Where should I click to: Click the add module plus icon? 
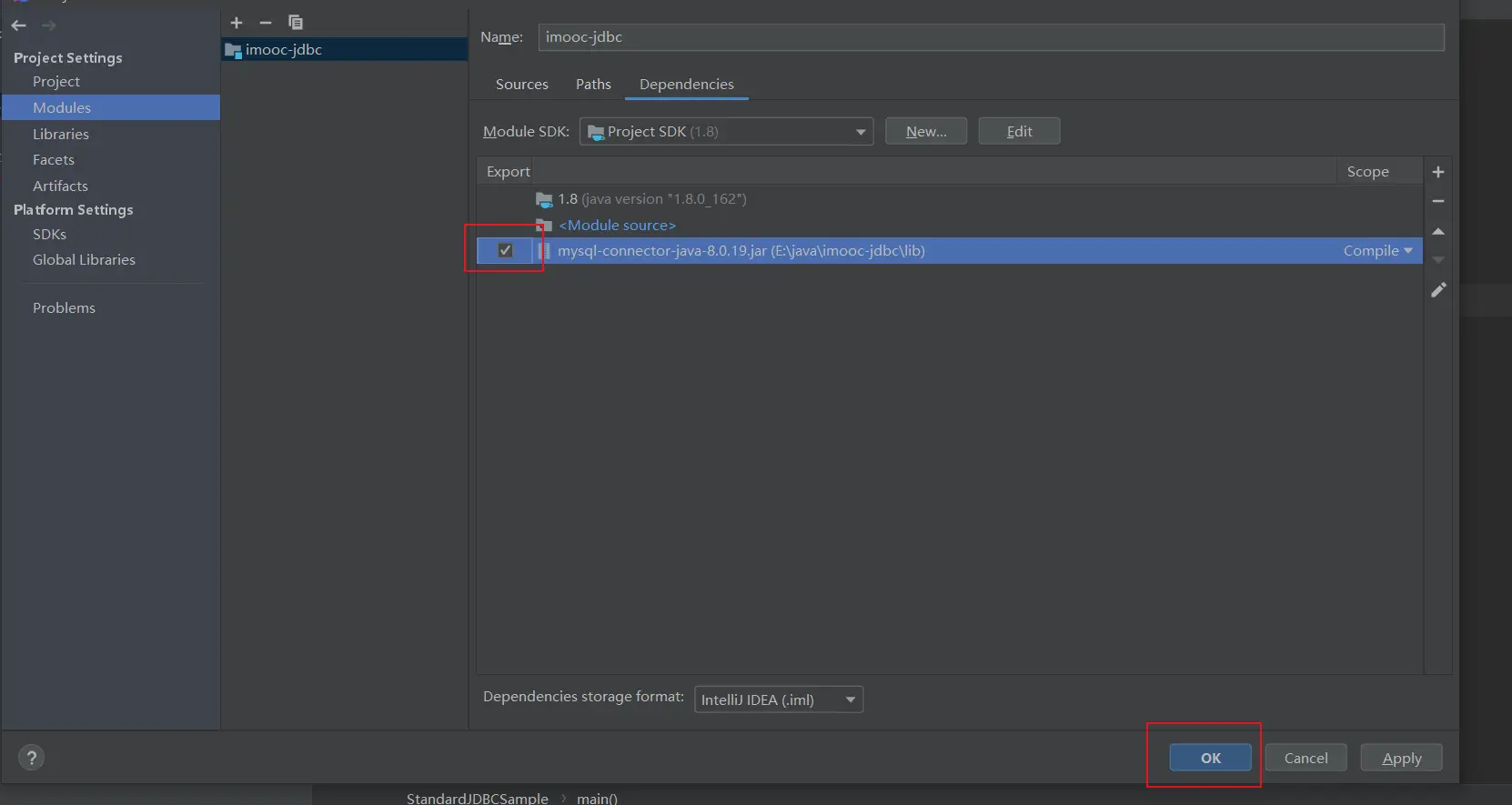point(237,23)
